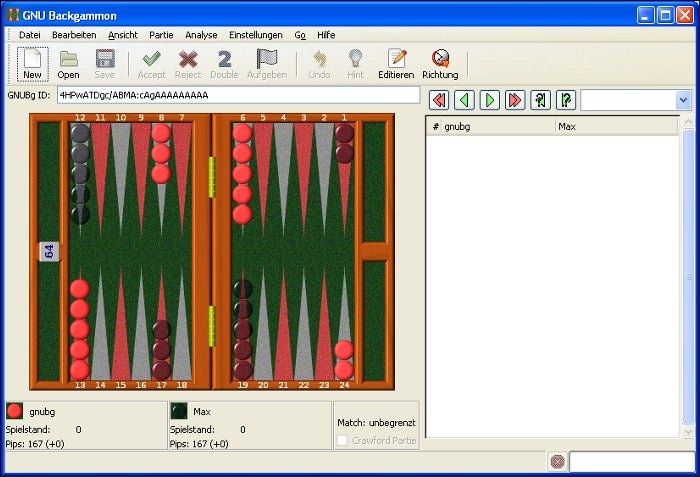Click the GNU Backgammon title bar app icon

pyautogui.click(x=13, y=15)
